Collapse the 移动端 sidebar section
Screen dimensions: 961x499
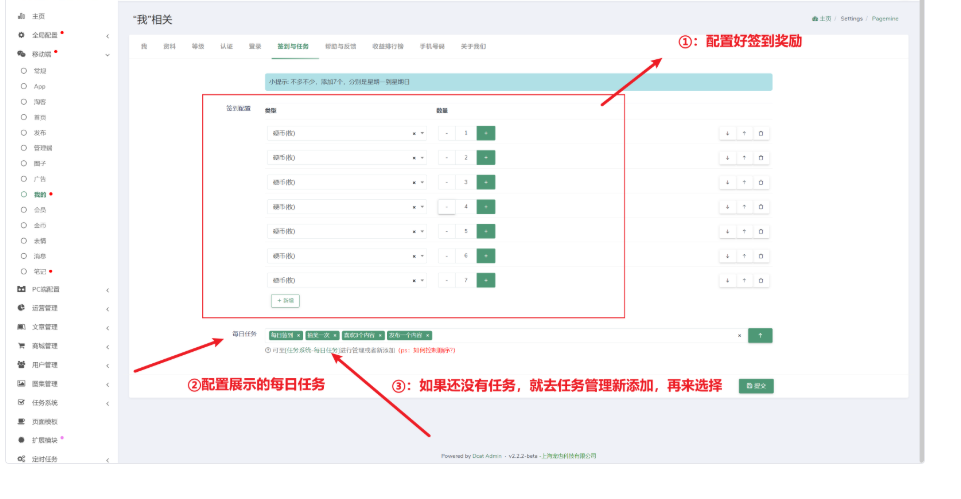point(62,54)
